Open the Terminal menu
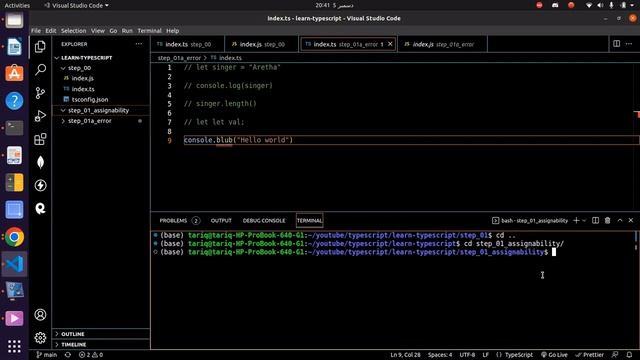This screenshot has height=360, width=640. [149, 31]
